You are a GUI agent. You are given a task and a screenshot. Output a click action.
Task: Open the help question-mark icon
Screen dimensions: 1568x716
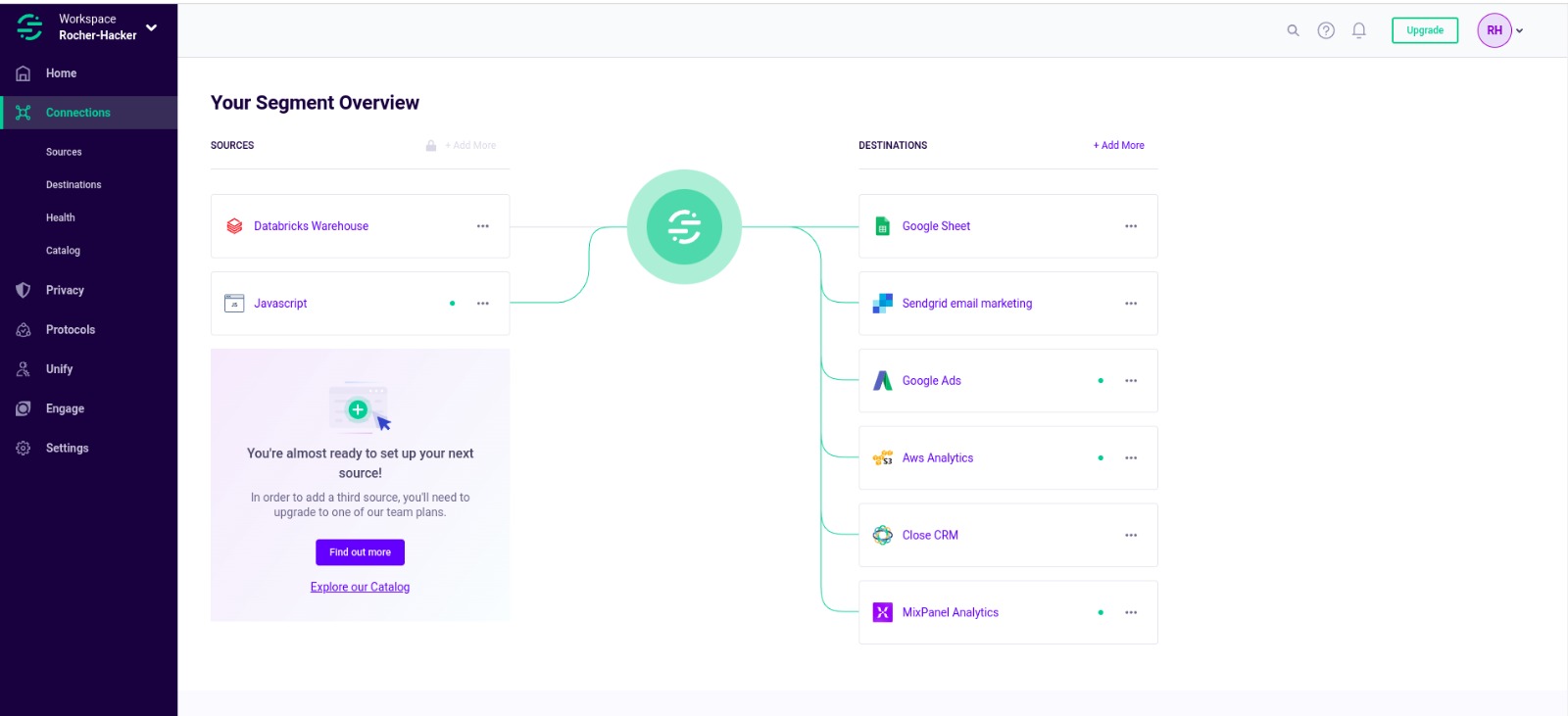tap(1326, 30)
